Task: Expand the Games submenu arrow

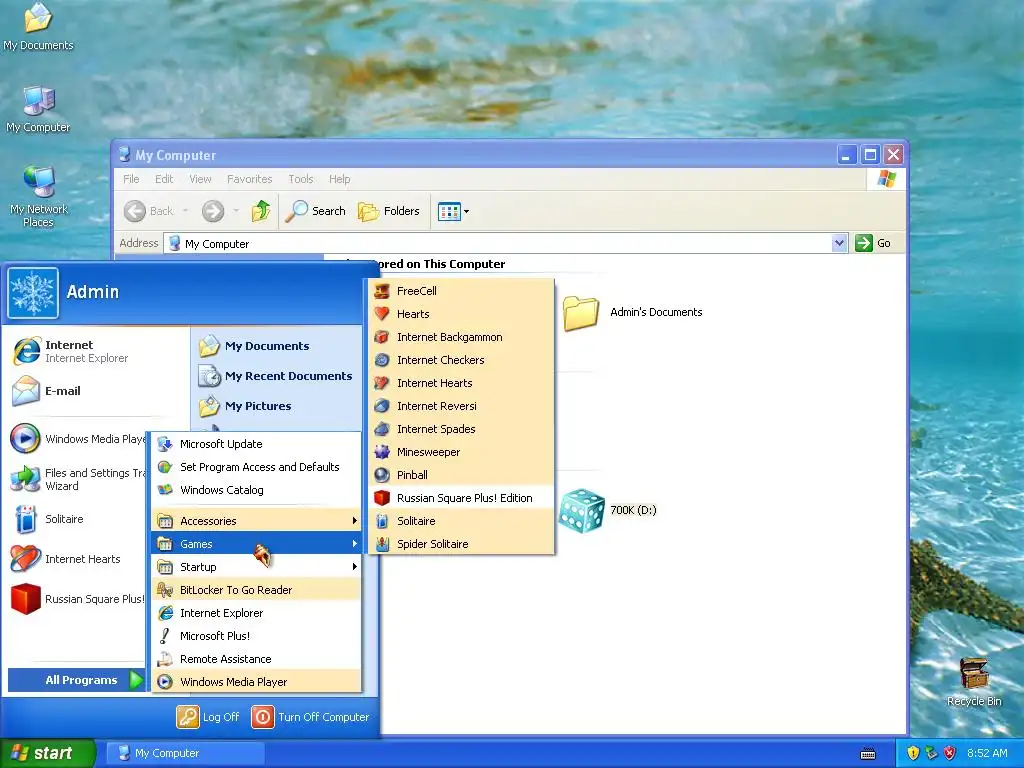Action: (x=355, y=544)
